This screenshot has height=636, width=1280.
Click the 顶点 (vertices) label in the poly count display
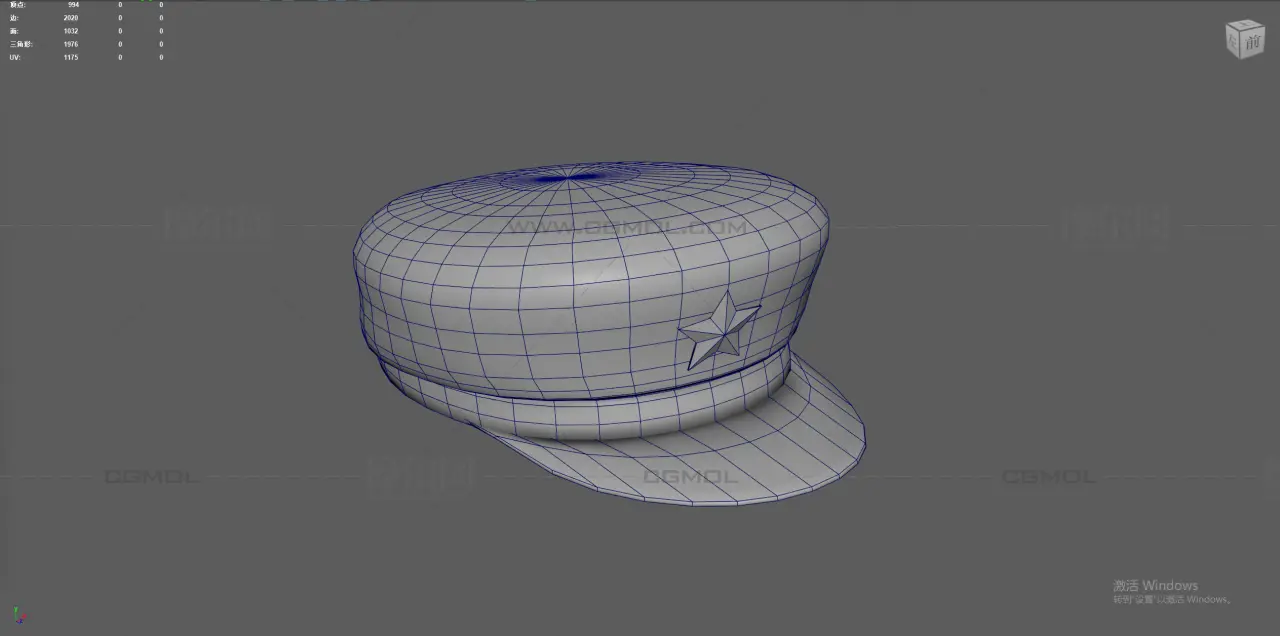tap(18, 5)
